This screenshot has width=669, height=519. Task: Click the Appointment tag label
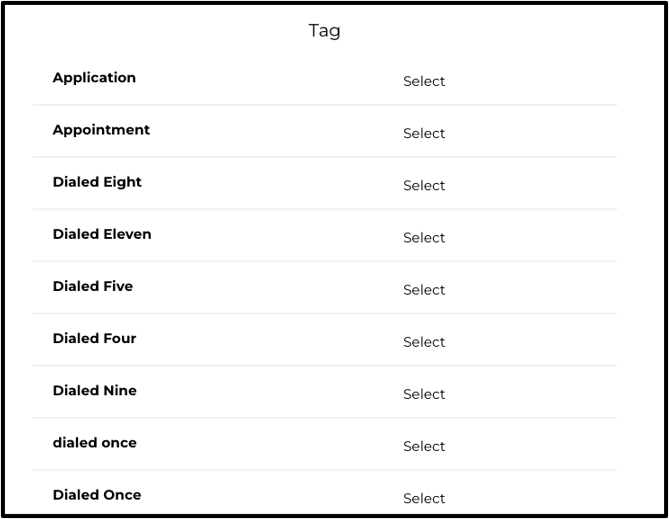101,130
